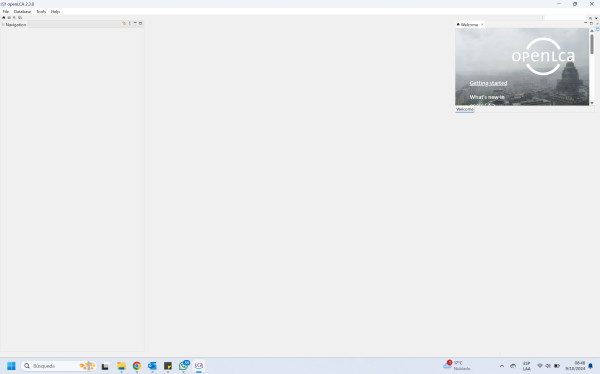Open the File menu
The height and width of the screenshot is (374, 600).
pos(5,11)
